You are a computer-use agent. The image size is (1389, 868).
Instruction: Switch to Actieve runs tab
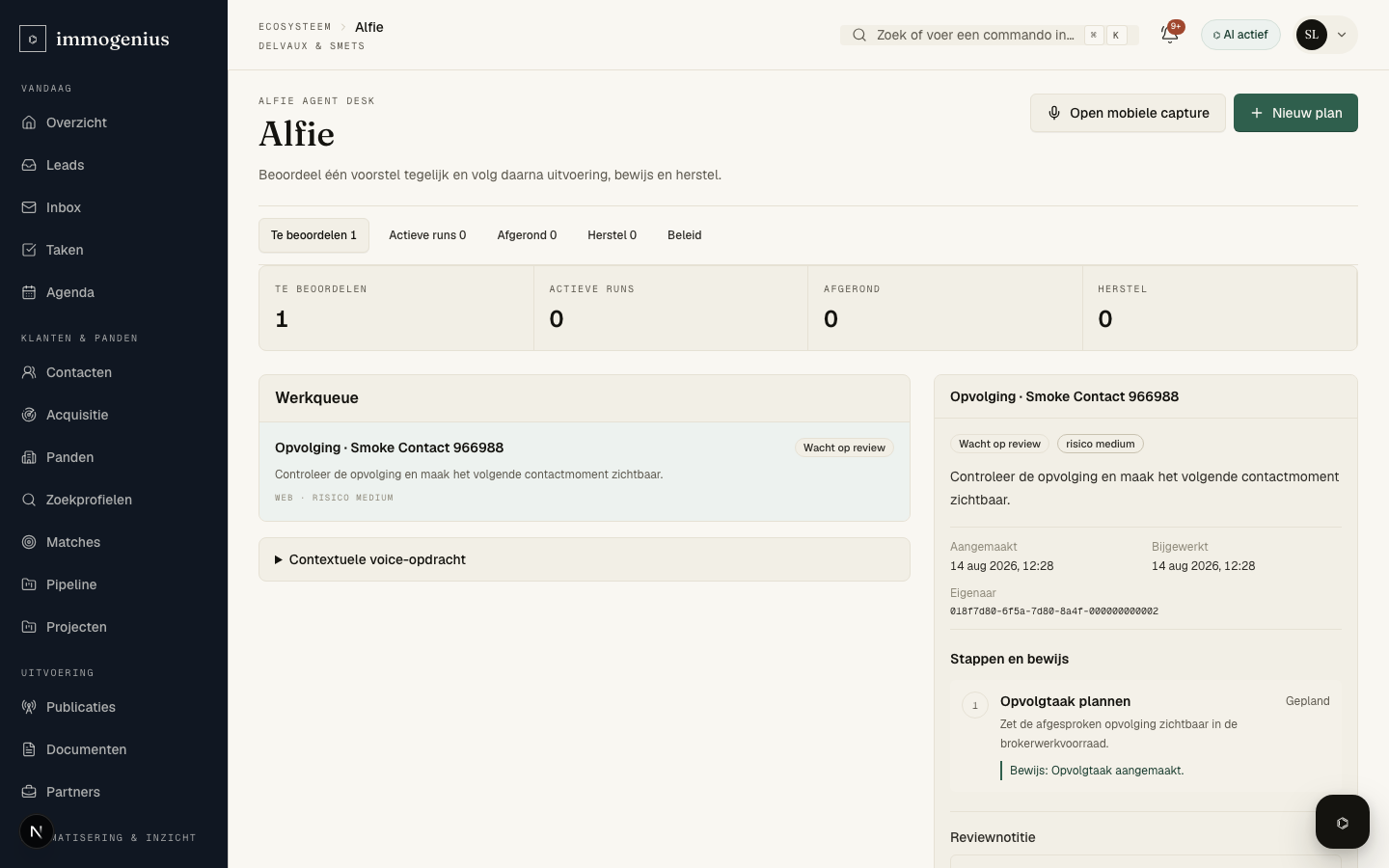pyautogui.click(x=427, y=235)
